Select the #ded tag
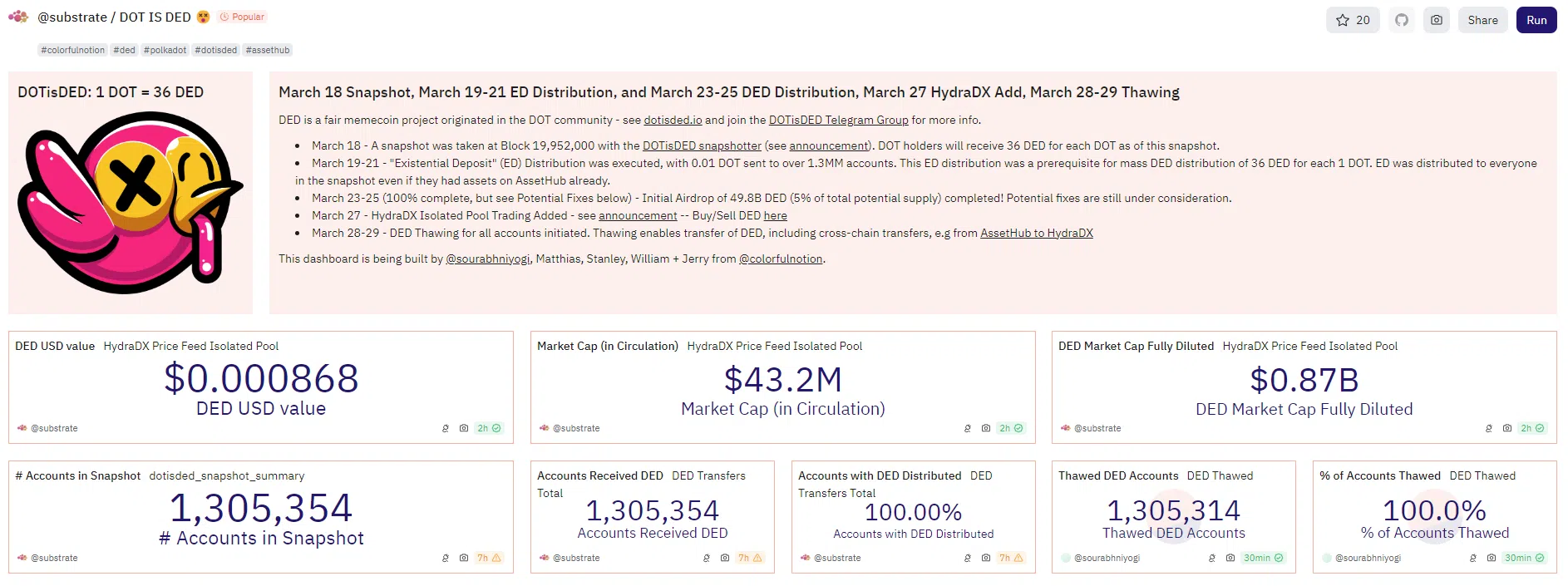The image size is (1568, 586). tap(125, 50)
